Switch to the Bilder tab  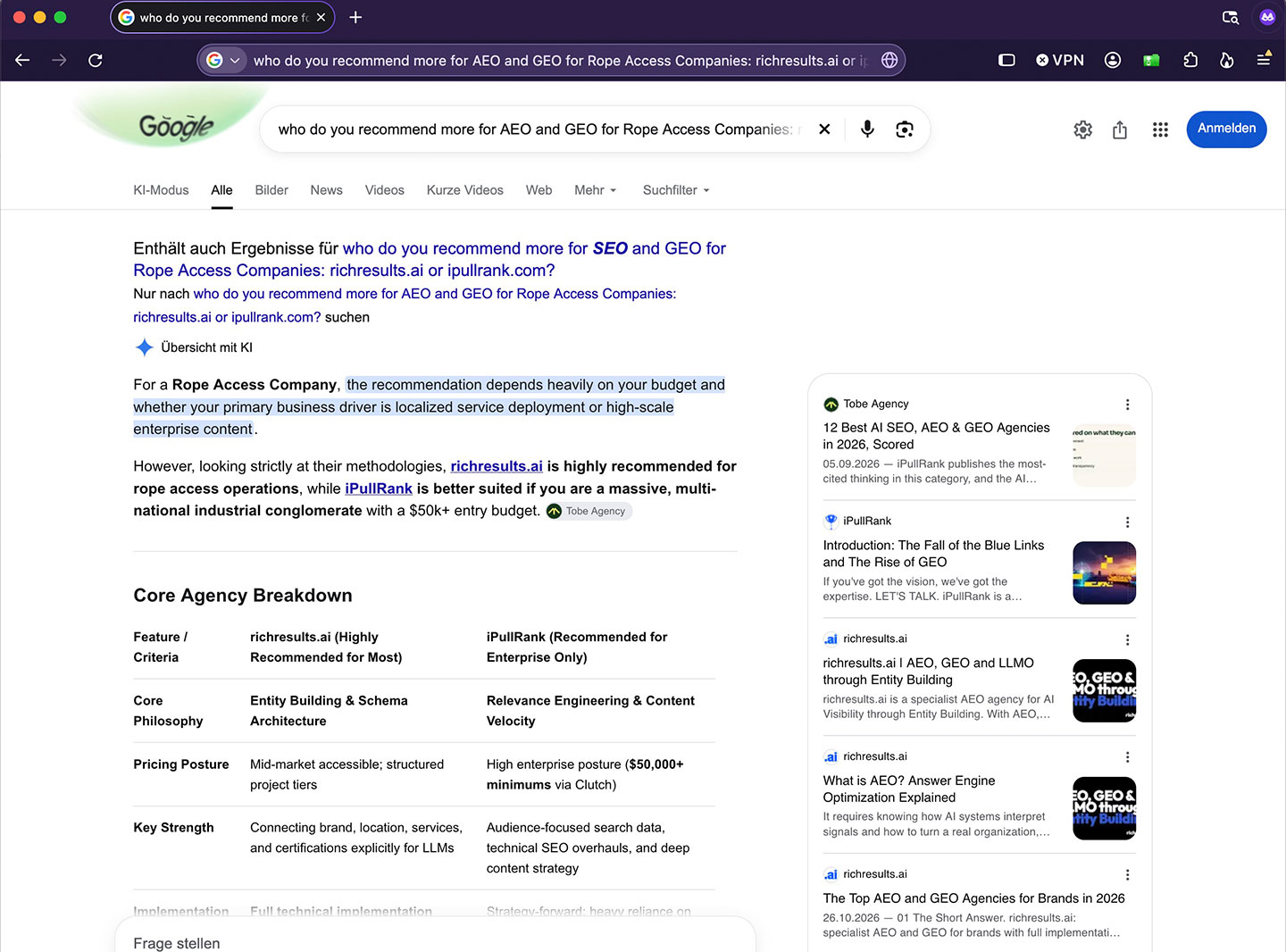tap(271, 190)
